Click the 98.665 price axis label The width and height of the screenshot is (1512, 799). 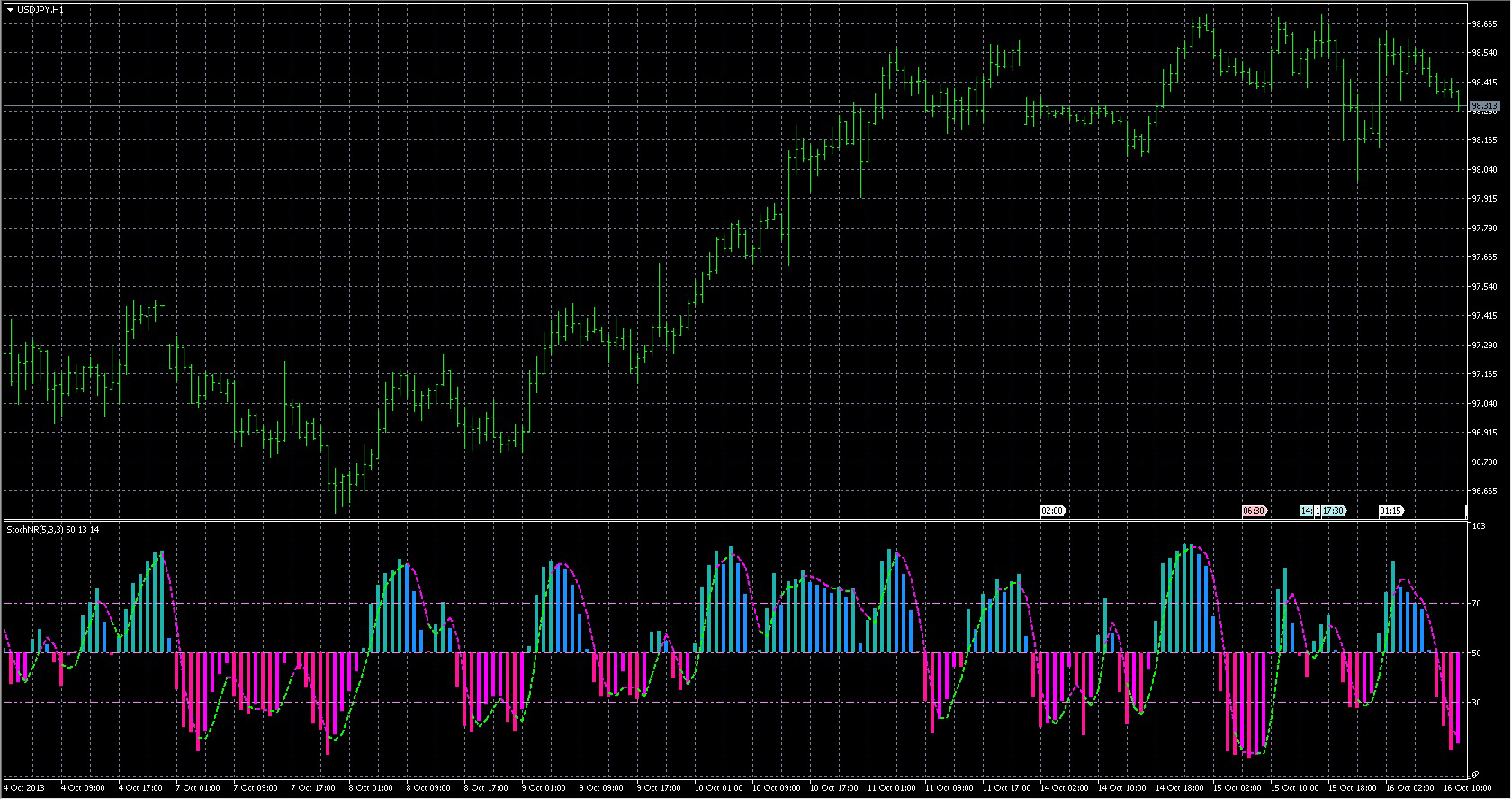coord(1484,24)
